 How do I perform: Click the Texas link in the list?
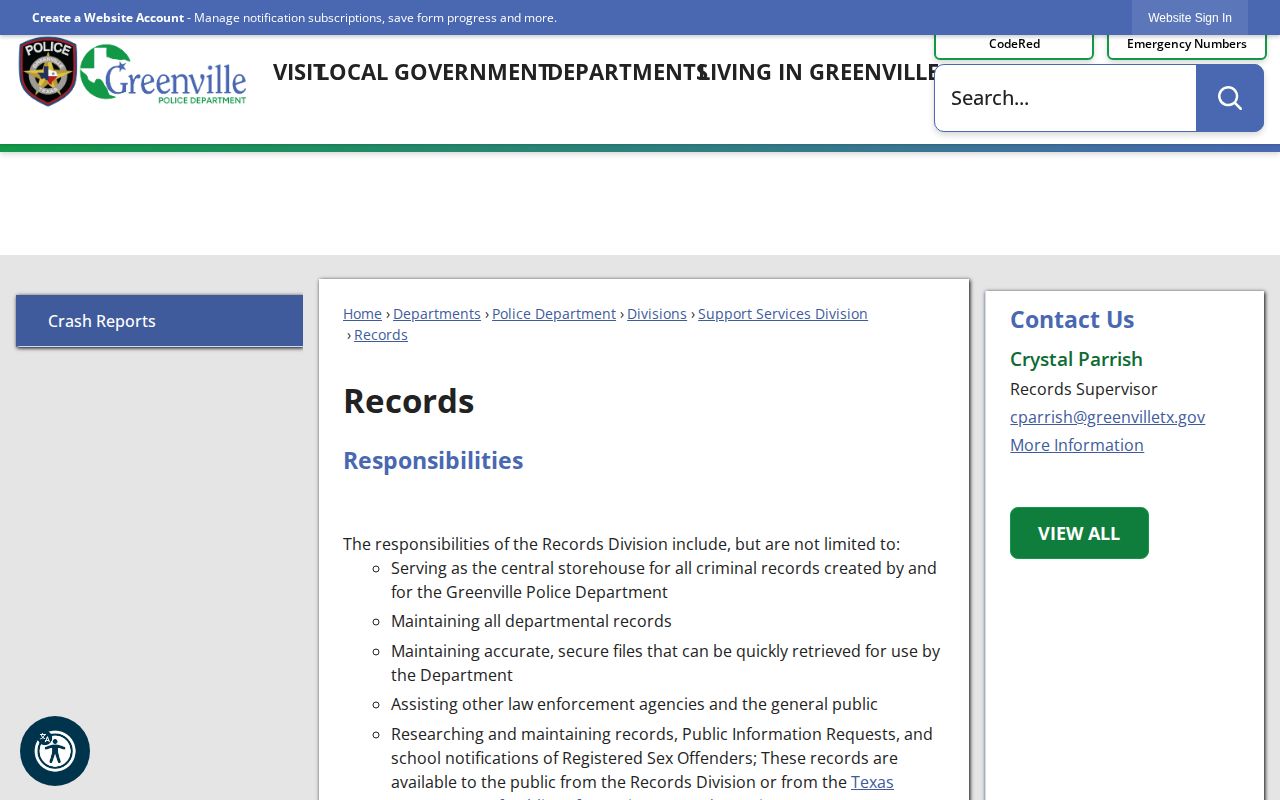[872, 782]
